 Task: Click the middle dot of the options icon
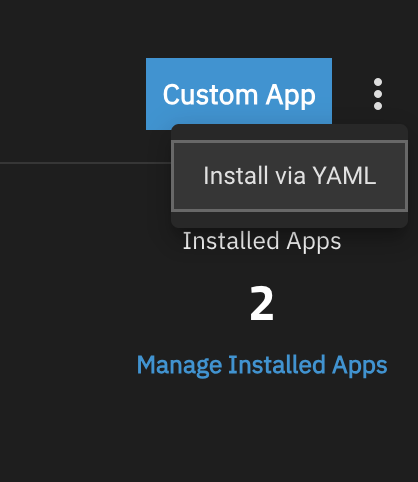(x=378, y=94)
